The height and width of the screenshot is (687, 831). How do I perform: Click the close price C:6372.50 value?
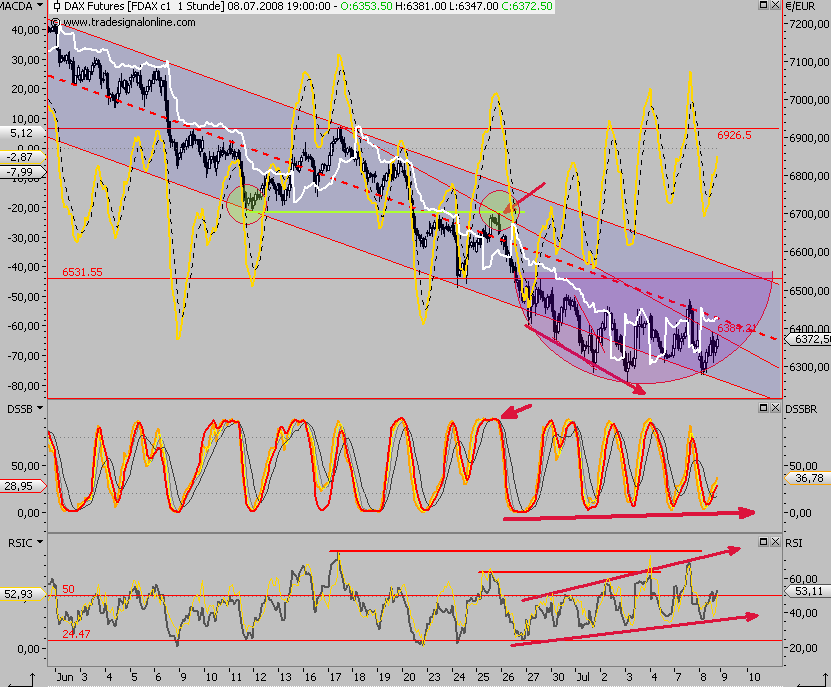click(526, 6)
